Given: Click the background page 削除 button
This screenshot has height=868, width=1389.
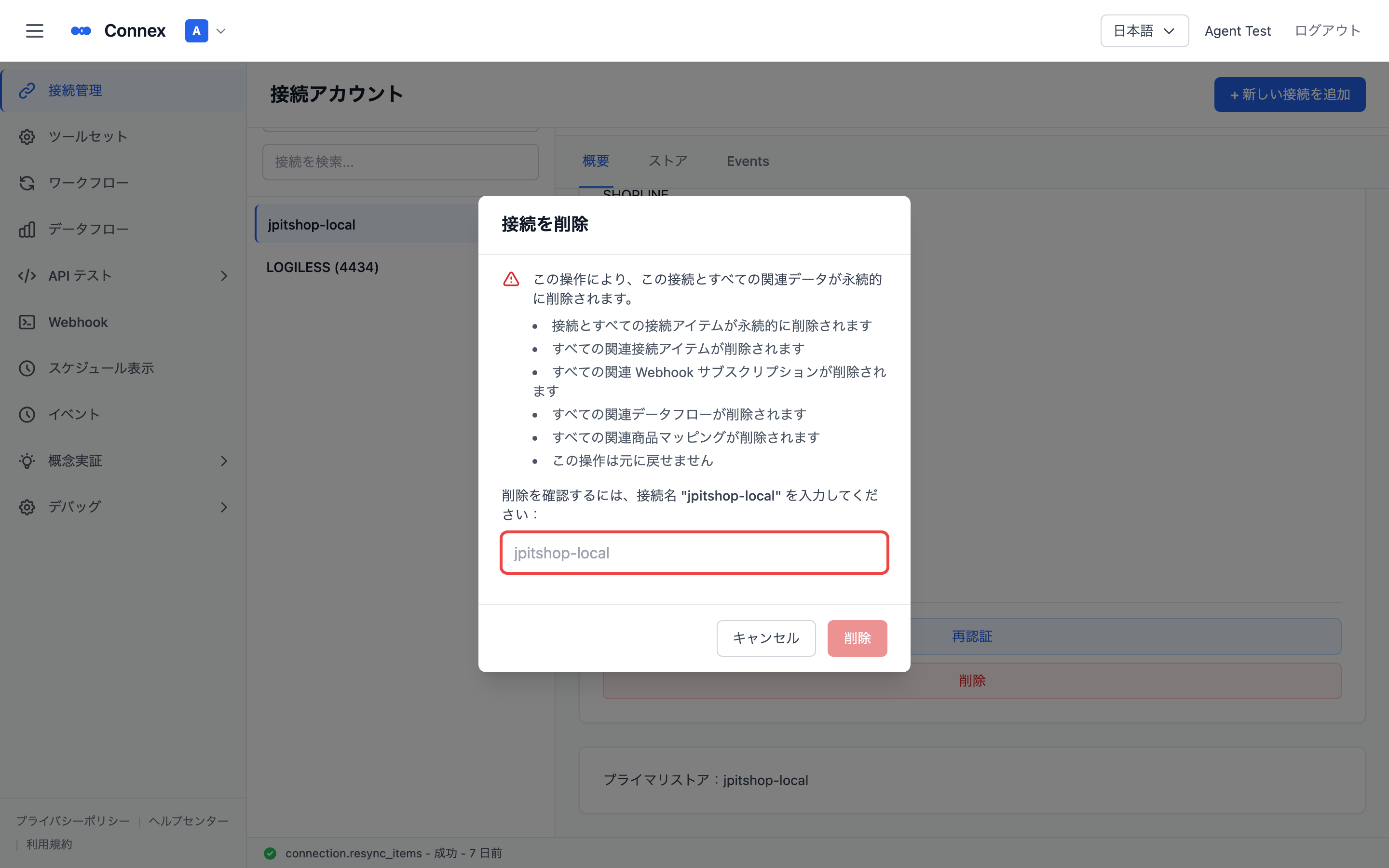Looking at the screenshot, I should click(972, 680).
